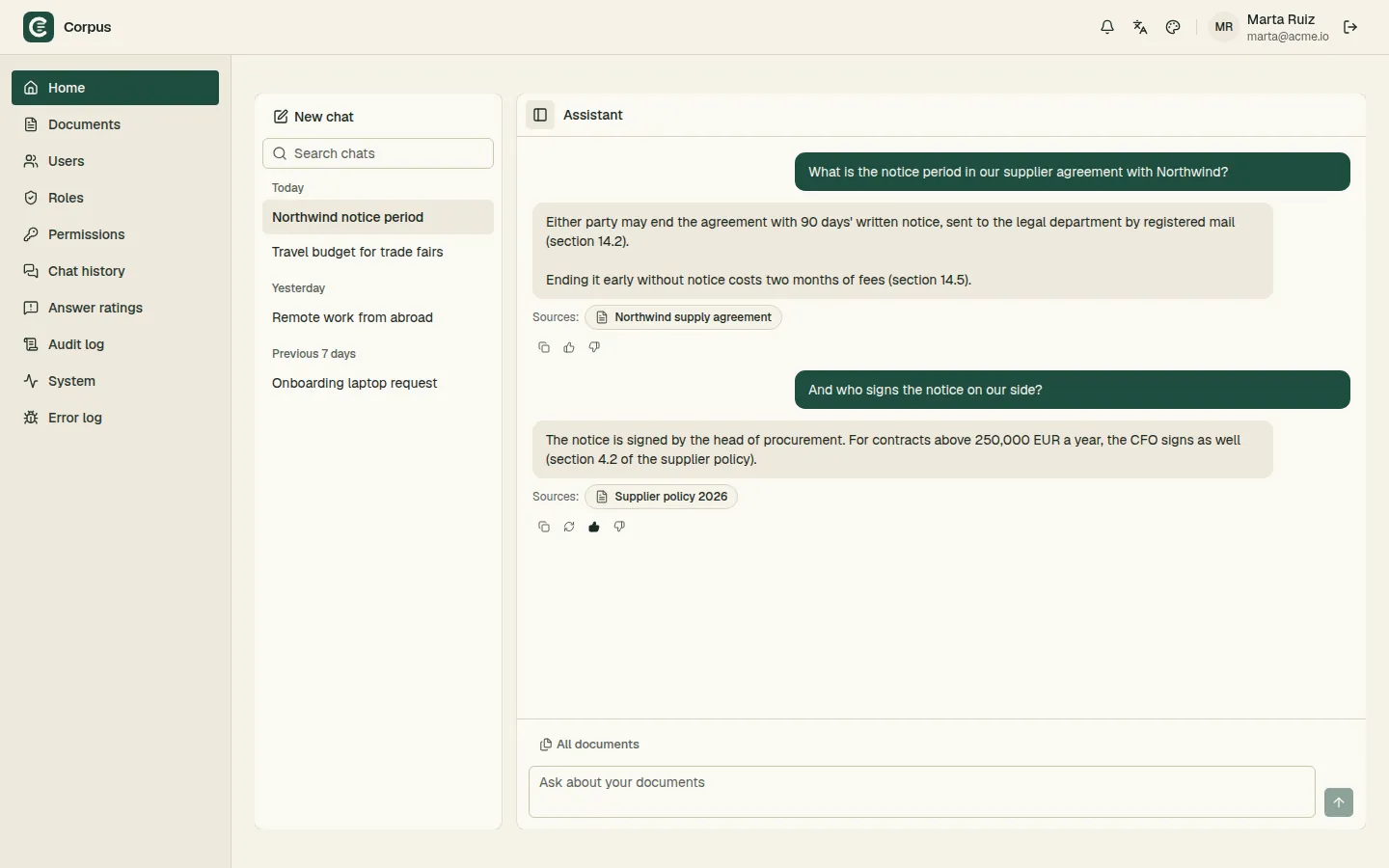Screen dimensions: 1389x868
Task: Navigate to Permissions
Action: click(x=115, y=234)
